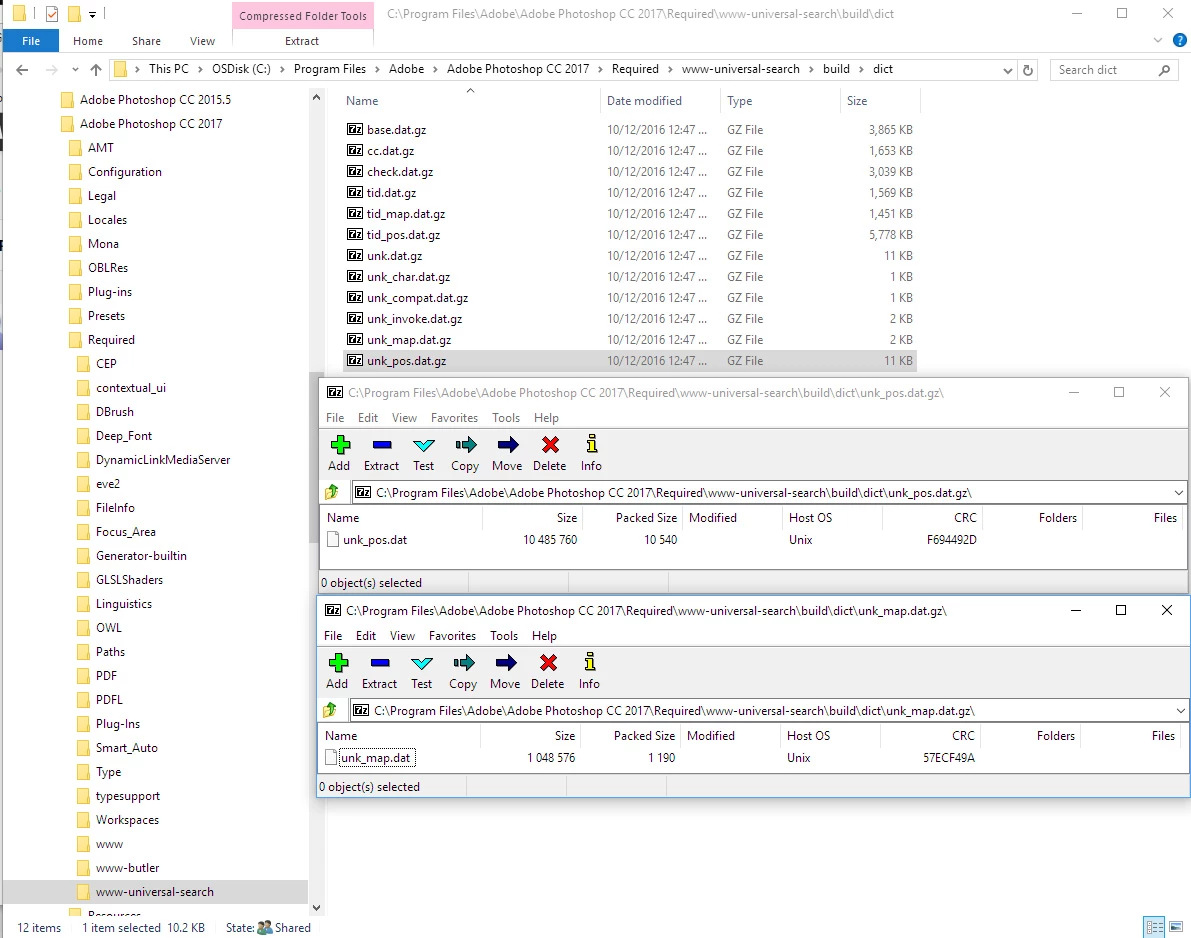1191x938 pixels.
Task: Click New folder icon in Explorer quick access toolbar
Action: tap(74, 14)
